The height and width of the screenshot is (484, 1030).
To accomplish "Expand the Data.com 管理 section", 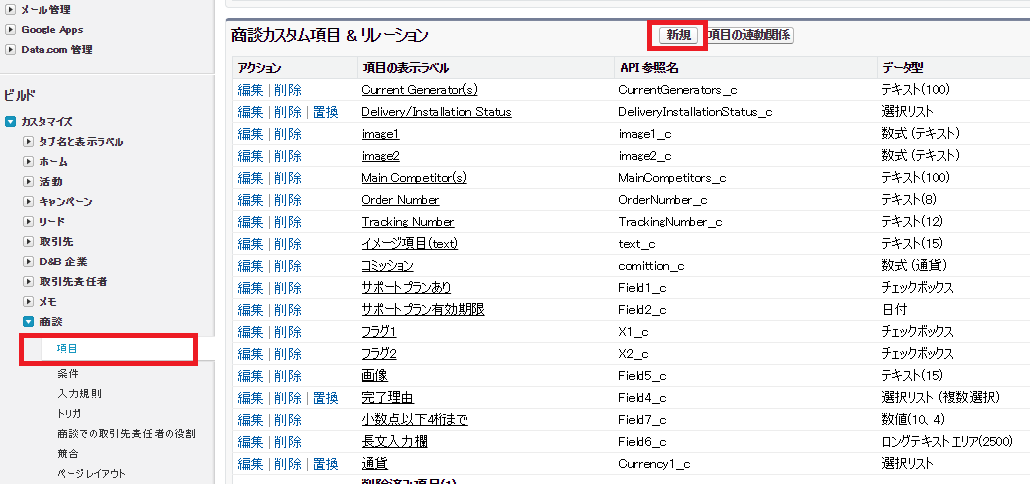I will [11, 49].
